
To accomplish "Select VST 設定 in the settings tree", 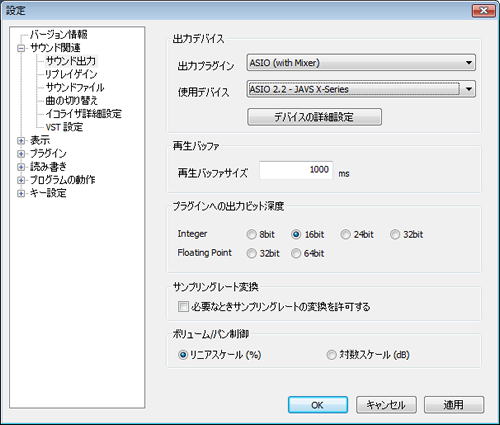I will (x=64, y=127).
